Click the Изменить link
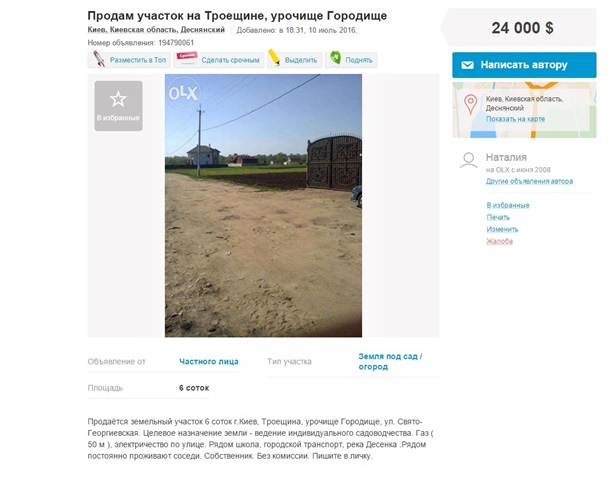This screenshot has width=610, height=479. (502, 230)
